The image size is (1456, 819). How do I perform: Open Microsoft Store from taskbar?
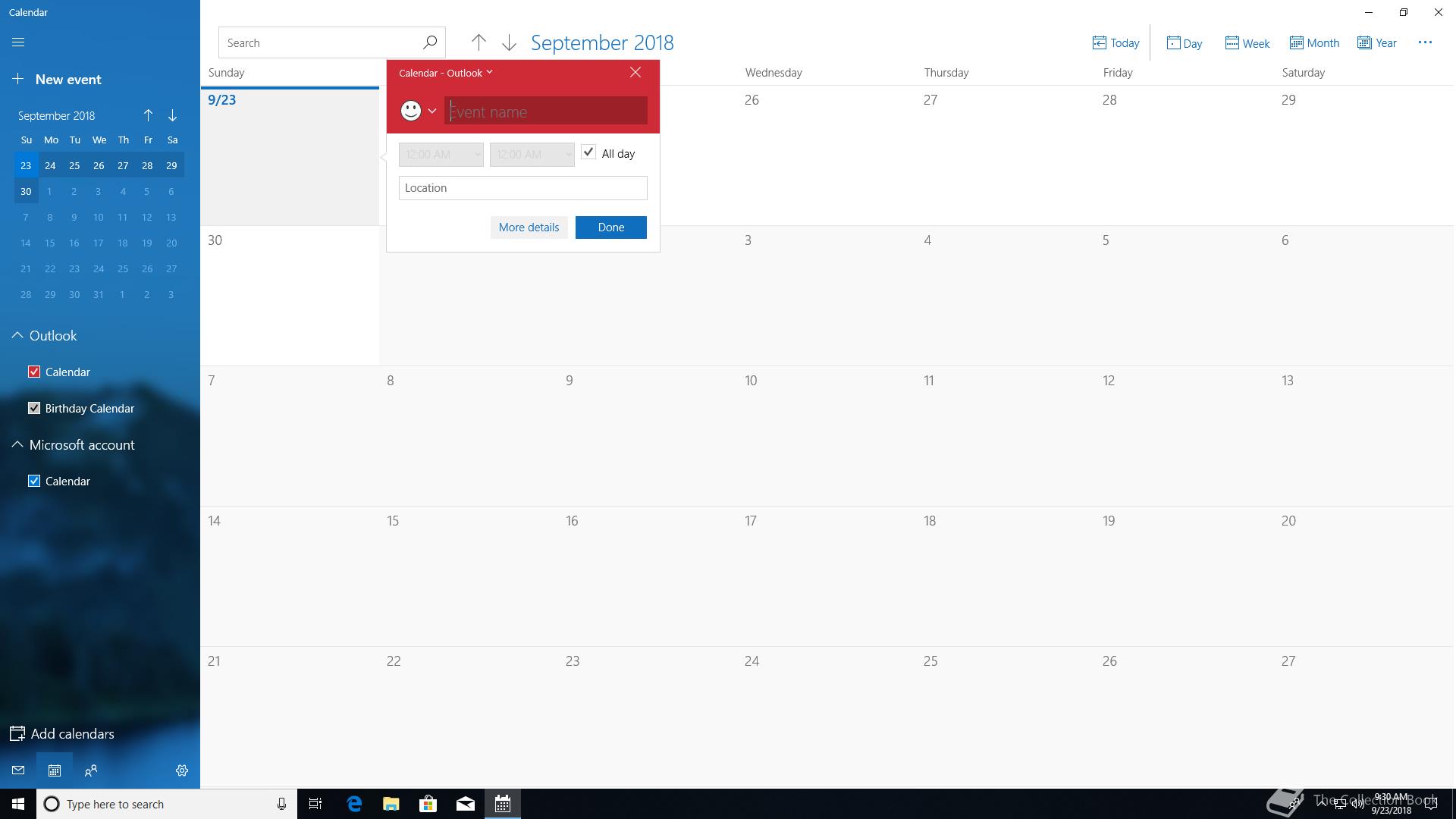click(428, 804)
